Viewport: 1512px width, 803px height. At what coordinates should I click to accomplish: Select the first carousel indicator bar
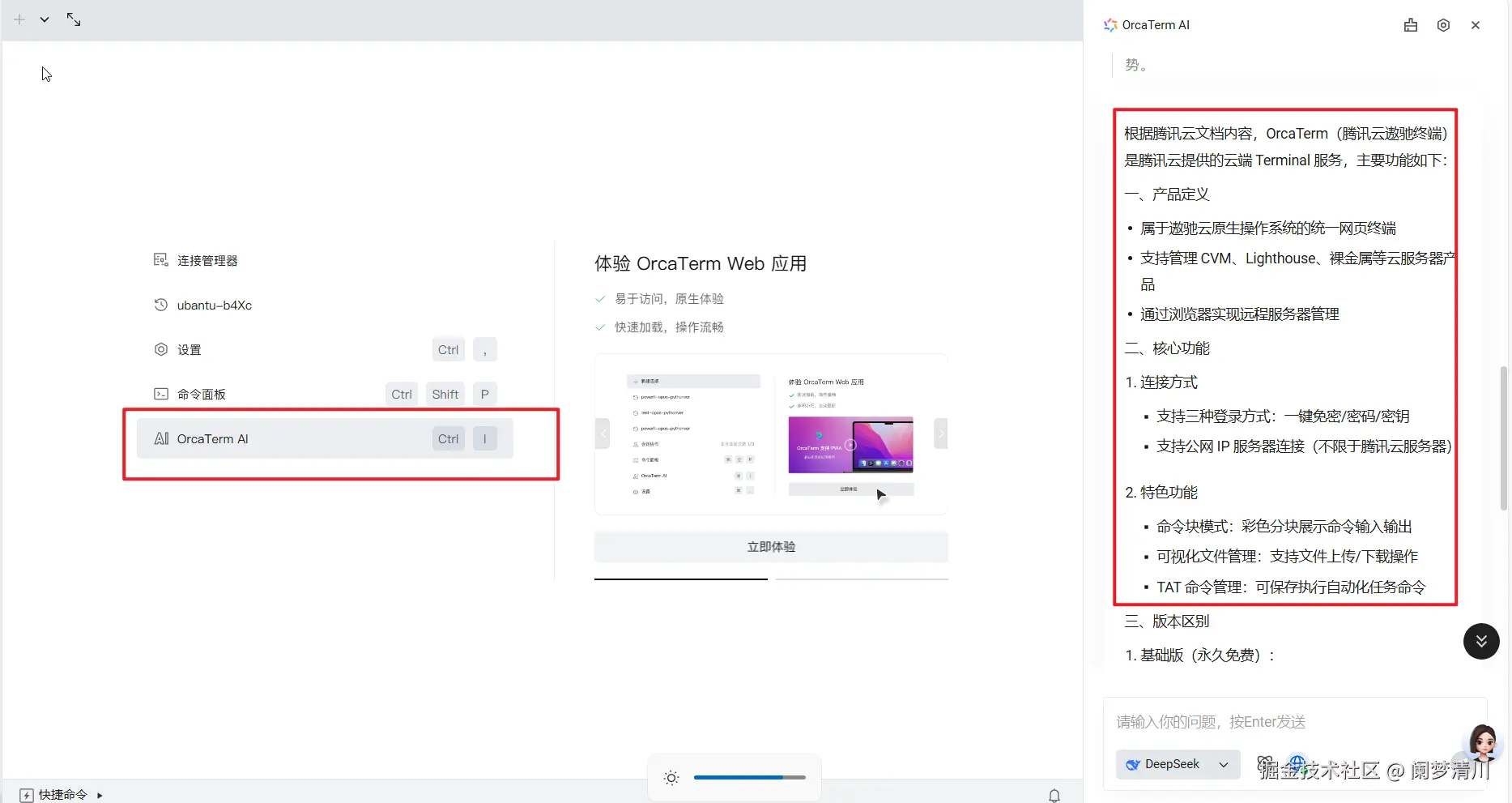[x=681, y=579]
